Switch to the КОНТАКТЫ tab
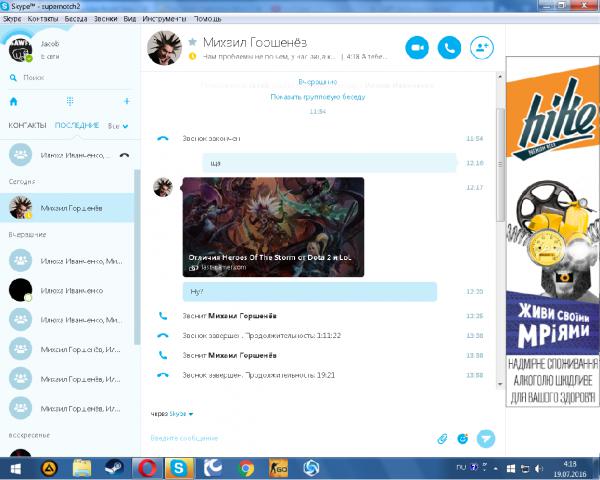The width and height of the screenshot is (600, 480). (27, 126)
